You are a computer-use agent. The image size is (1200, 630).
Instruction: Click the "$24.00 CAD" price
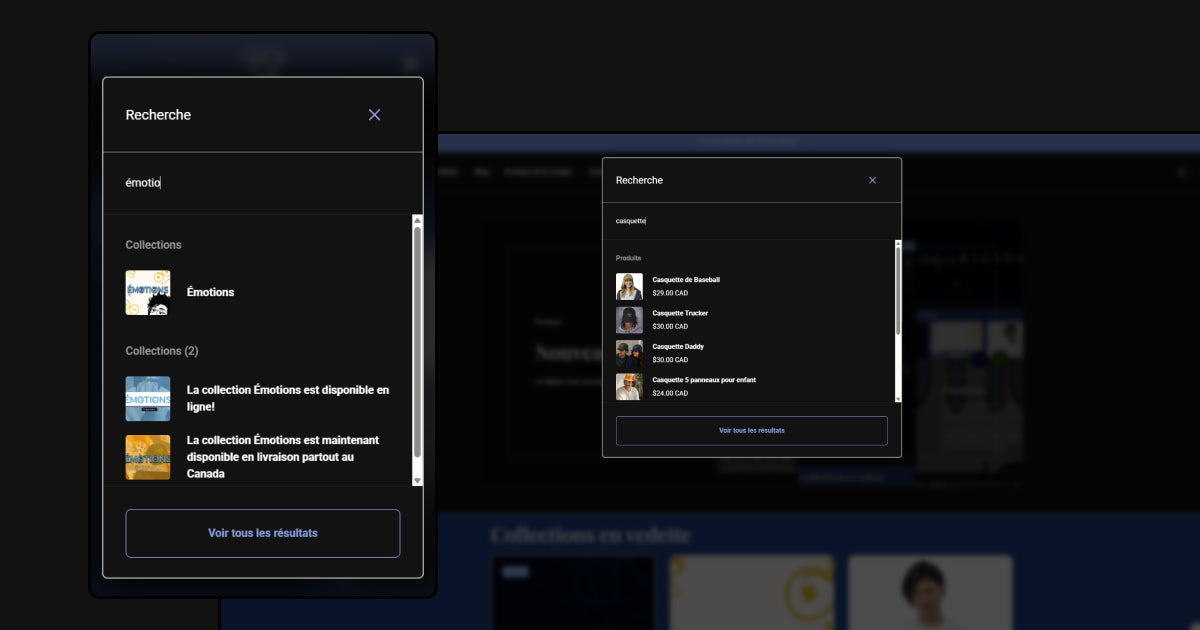coord(670,393)
